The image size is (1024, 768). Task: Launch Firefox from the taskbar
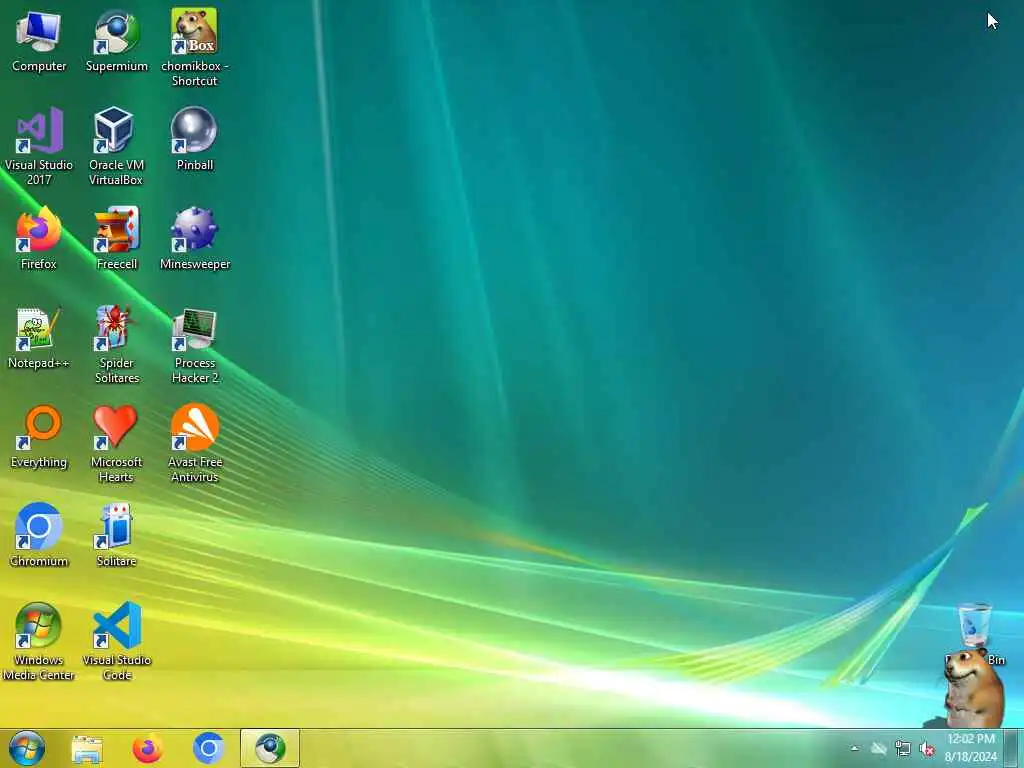[x=148, y=749]
